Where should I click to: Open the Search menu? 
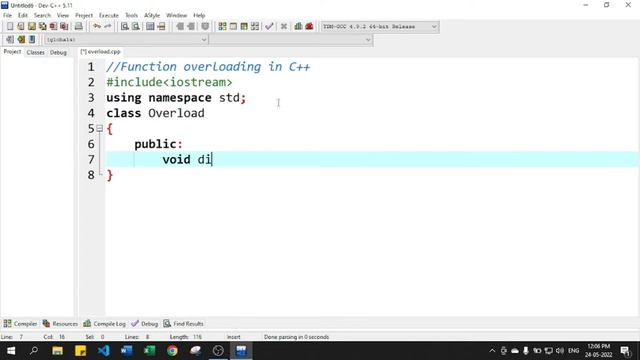click(x=42, y=16)
